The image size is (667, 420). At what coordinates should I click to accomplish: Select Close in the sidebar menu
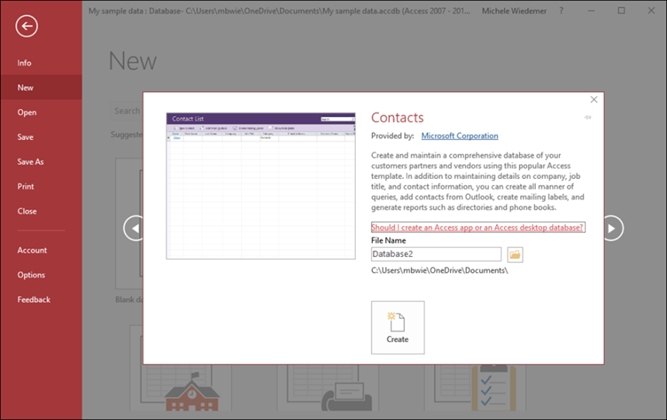27,211
